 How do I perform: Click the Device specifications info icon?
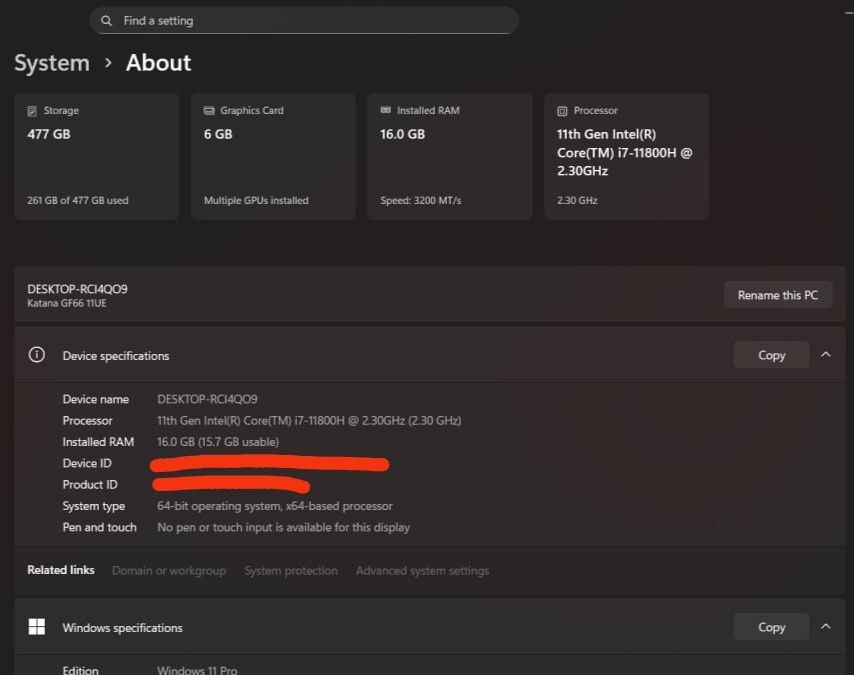point(36,355)
